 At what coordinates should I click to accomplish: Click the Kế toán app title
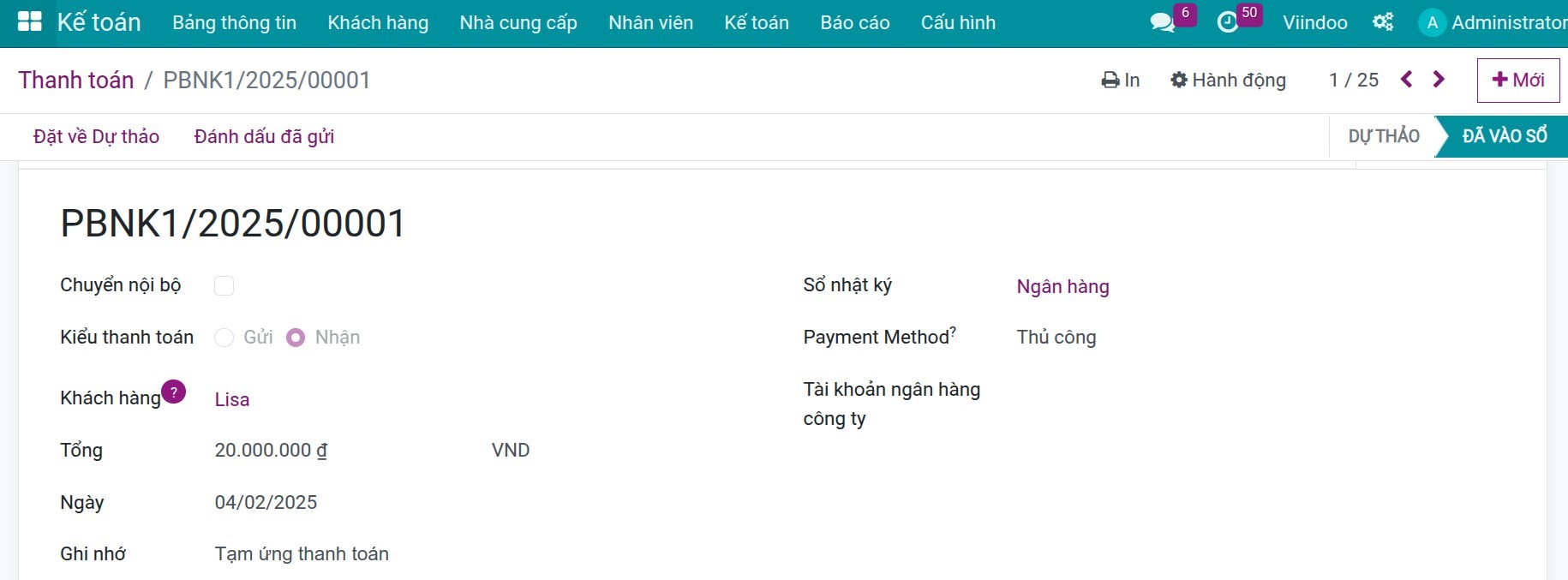click(x=99, y=22)
